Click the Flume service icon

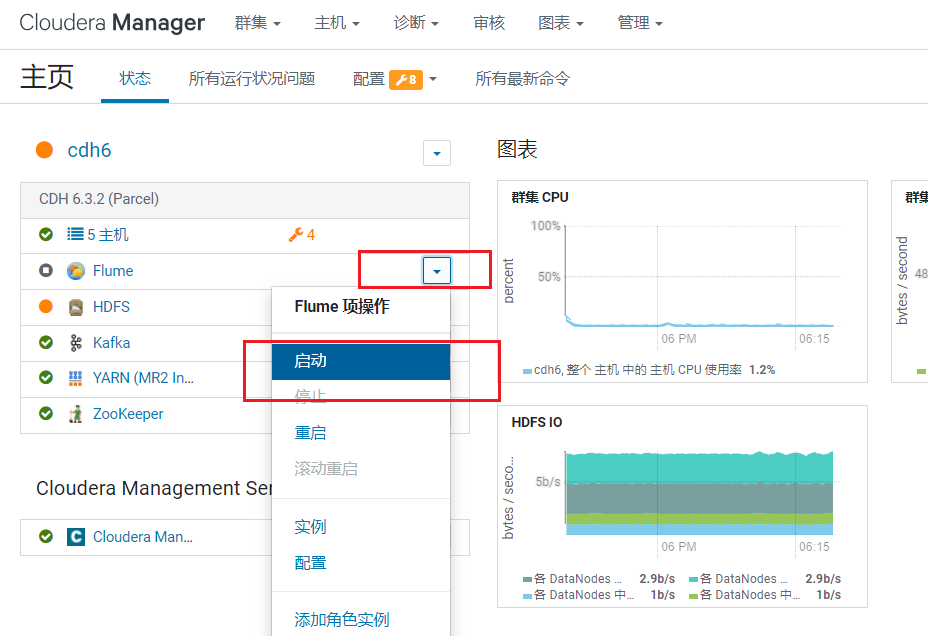76,271
